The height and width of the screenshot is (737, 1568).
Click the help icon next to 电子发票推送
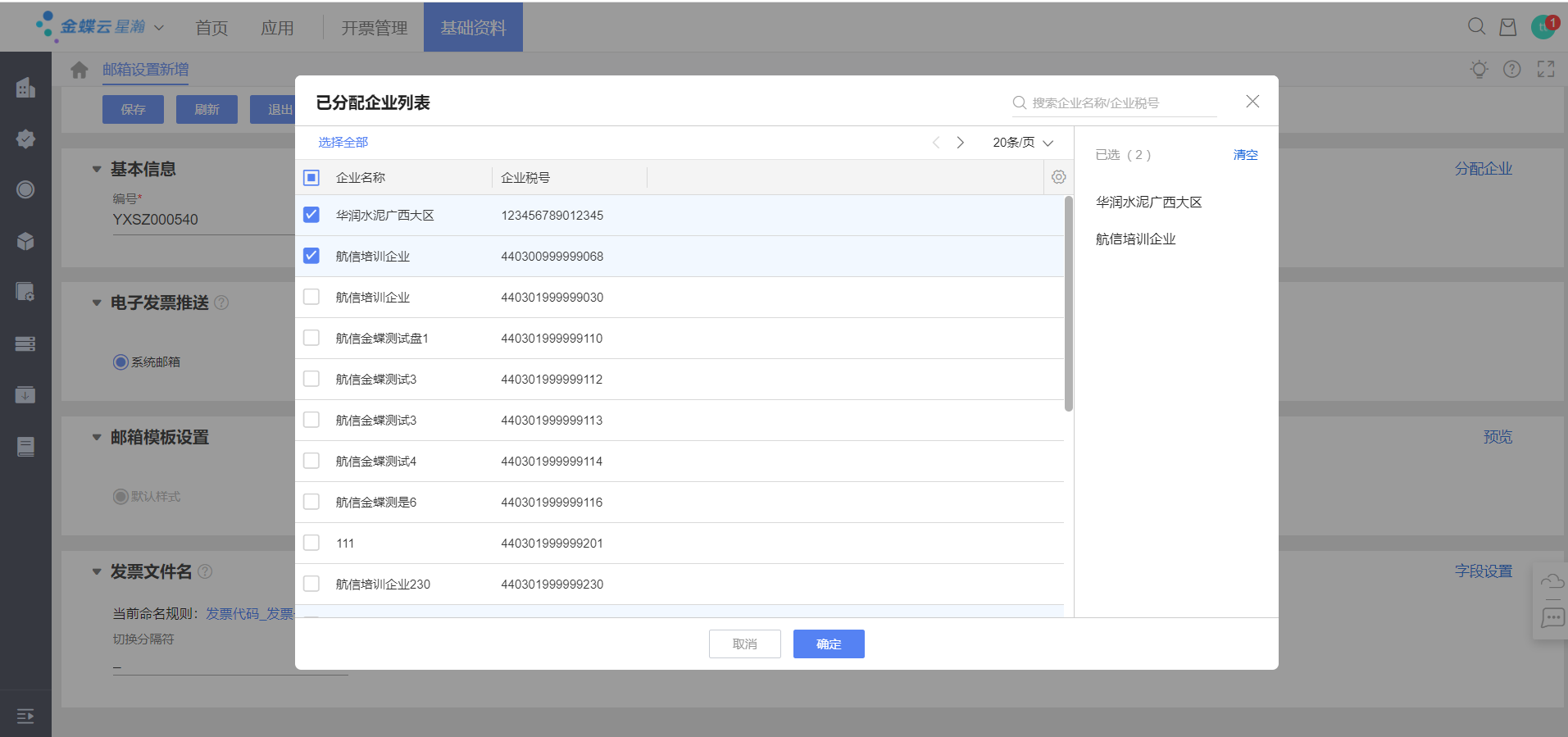[x=221, y=303]
